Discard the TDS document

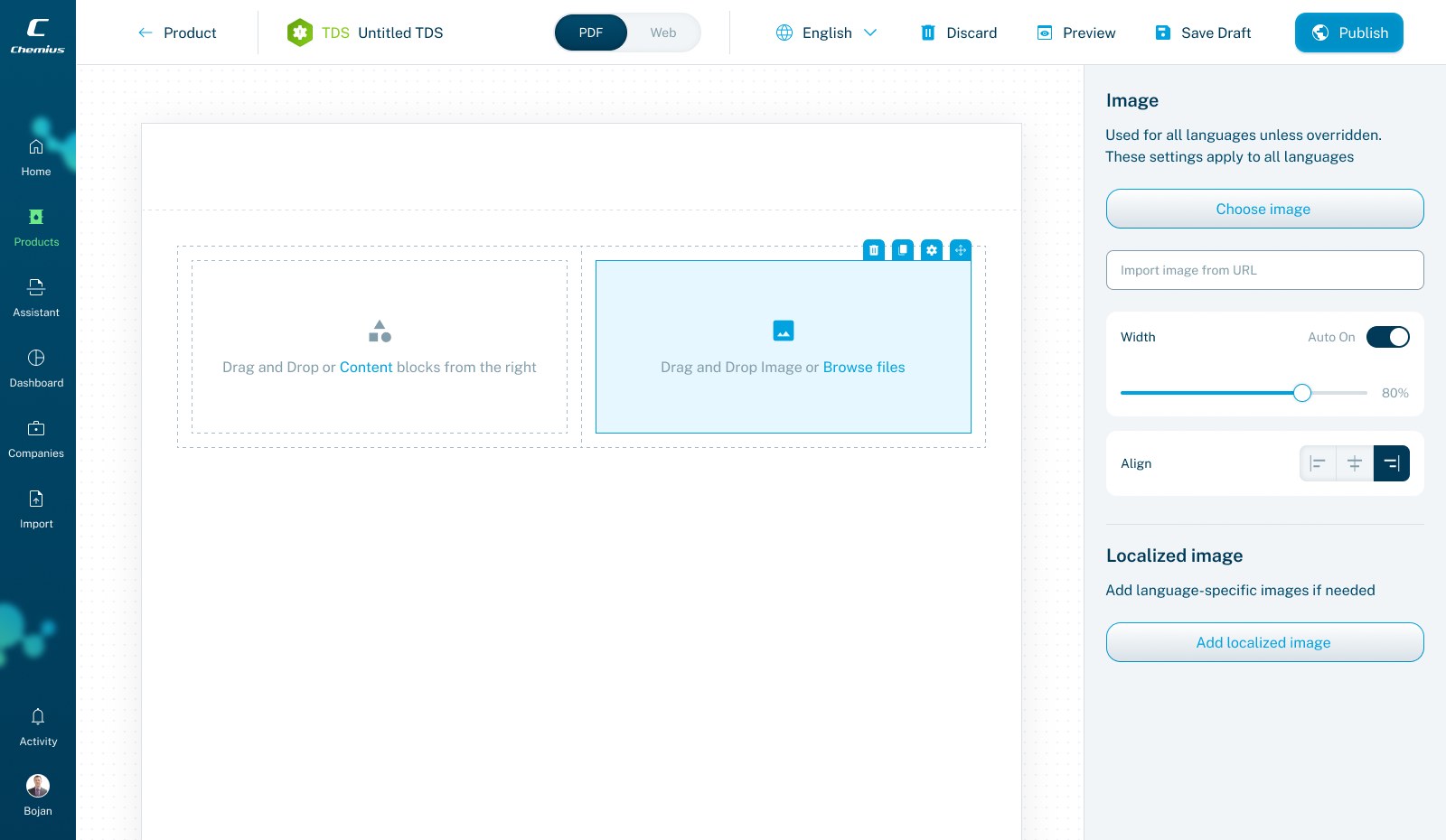pyautogui.click(x=959, y=33)
